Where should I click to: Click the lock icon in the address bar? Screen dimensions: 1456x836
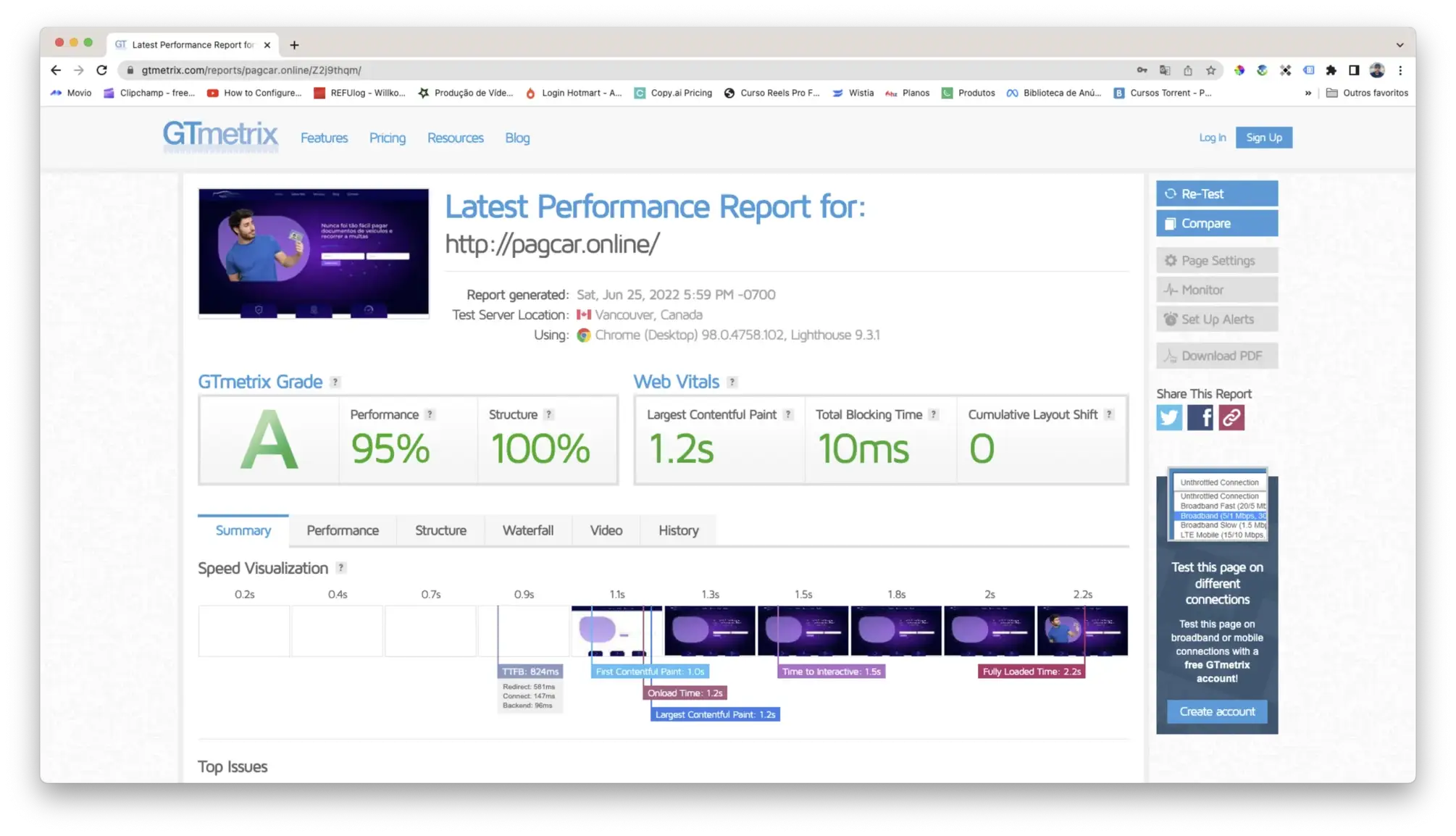click(130, 70)
